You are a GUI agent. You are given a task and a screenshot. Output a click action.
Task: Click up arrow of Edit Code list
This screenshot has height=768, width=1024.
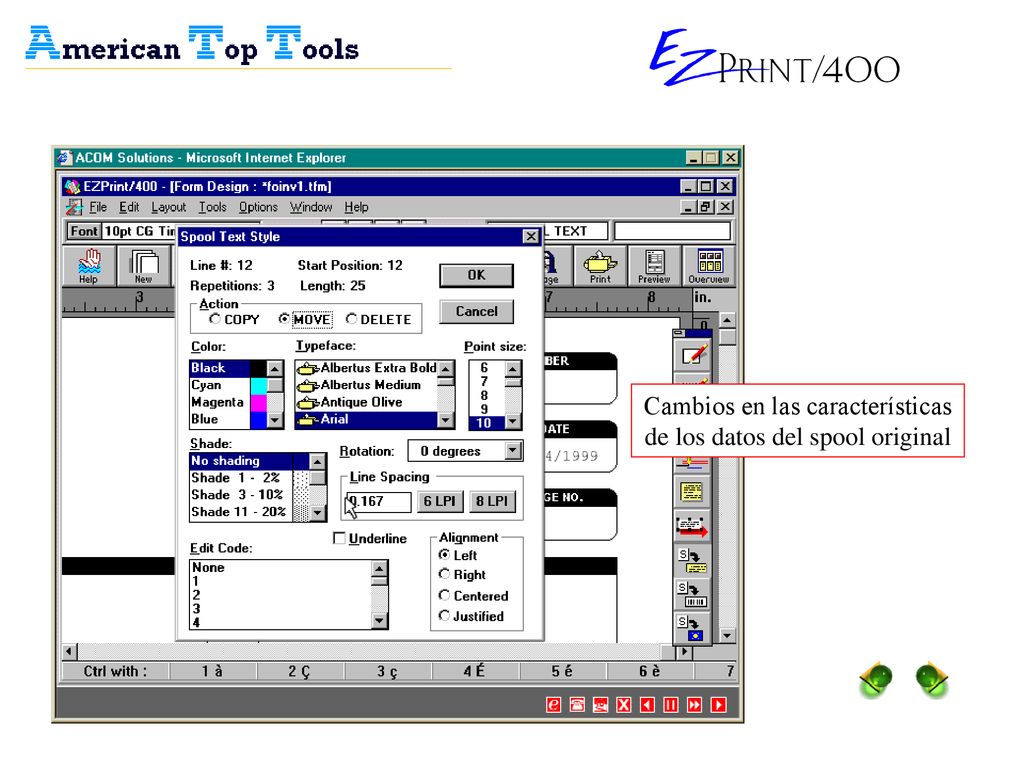(x=379, y=569)
